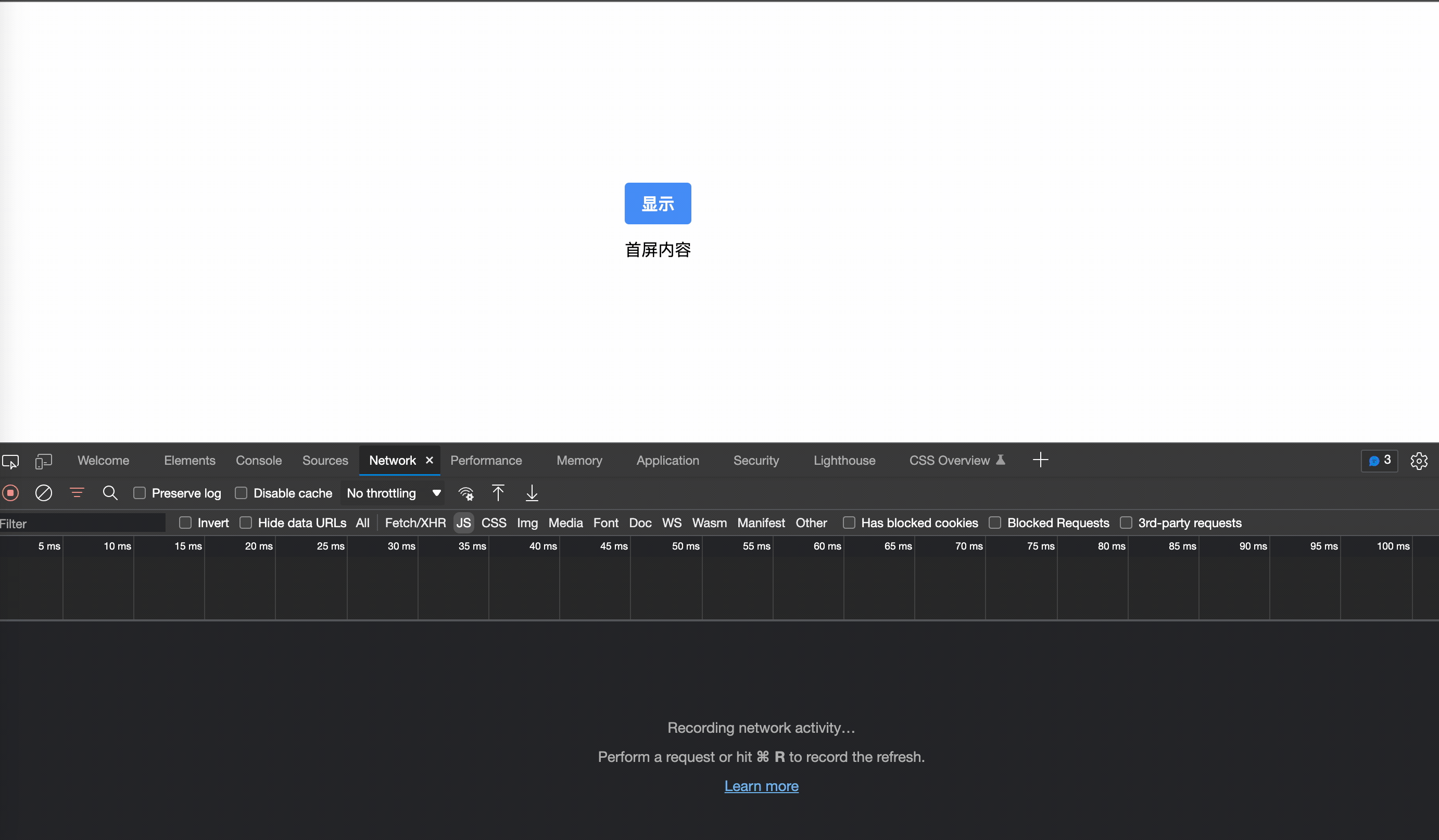
Task: Click the 显示 button
Action: pos(658,203)
